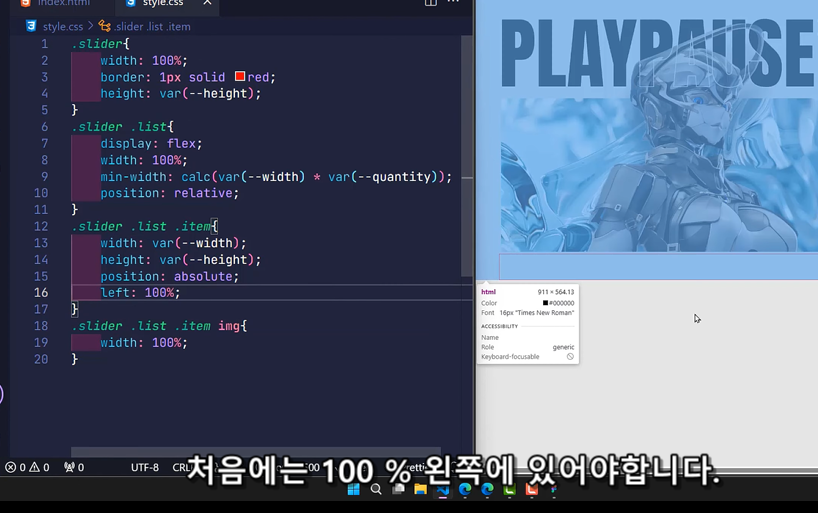
Task: Place cursor on 'left: 100%;' line
Action: [x=140, y=293]
